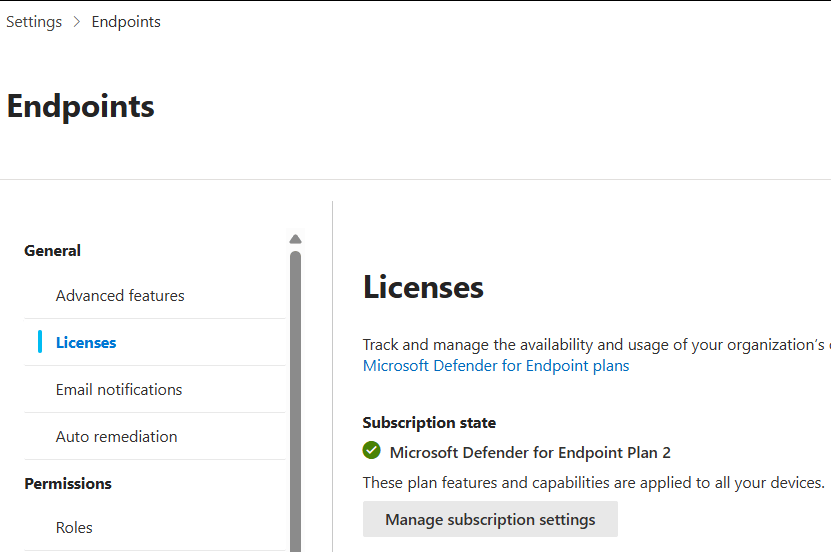The image size is (831, 552).
Task: Click the 'These plan features' description text
Action: click(593, 483)
